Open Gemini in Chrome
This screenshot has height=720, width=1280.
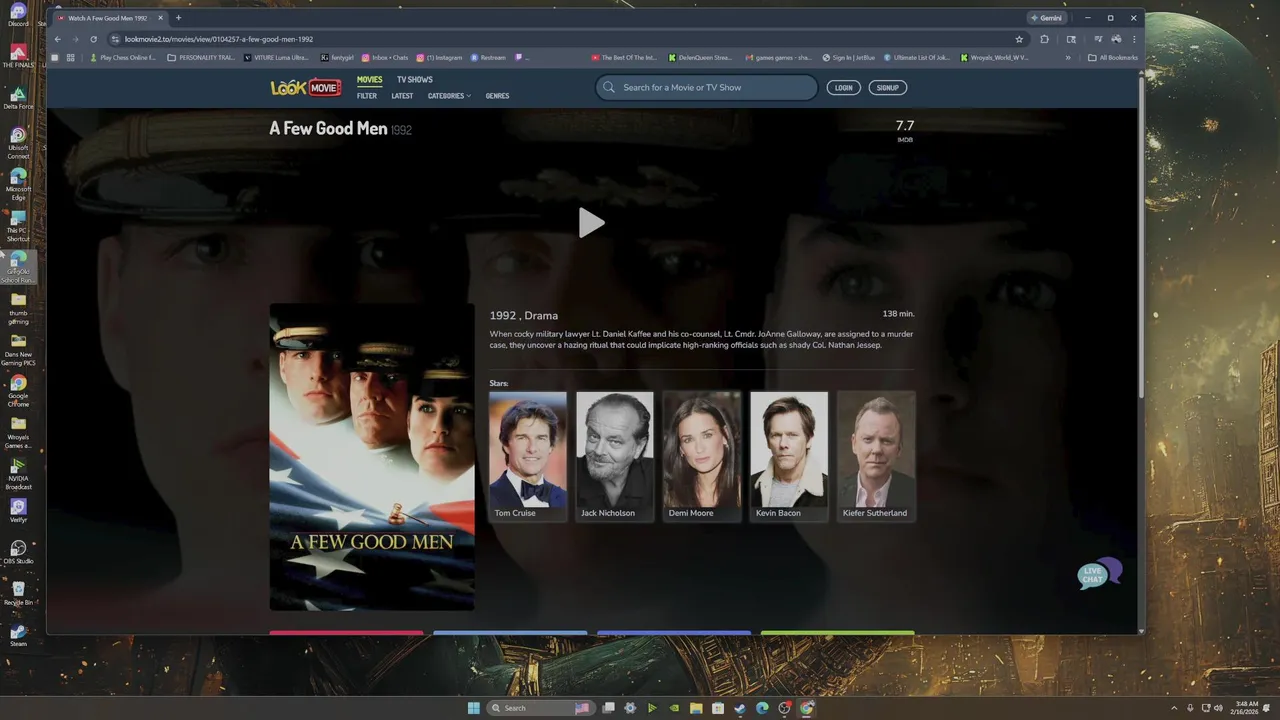(x=1046, y=18)
